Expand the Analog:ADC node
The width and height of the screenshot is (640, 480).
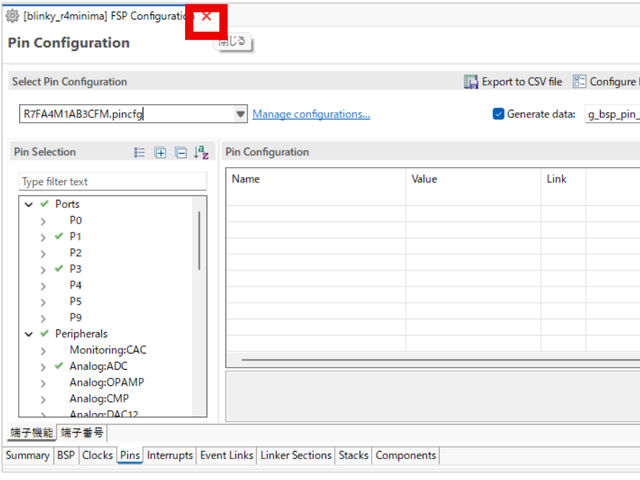pos(43,367)
